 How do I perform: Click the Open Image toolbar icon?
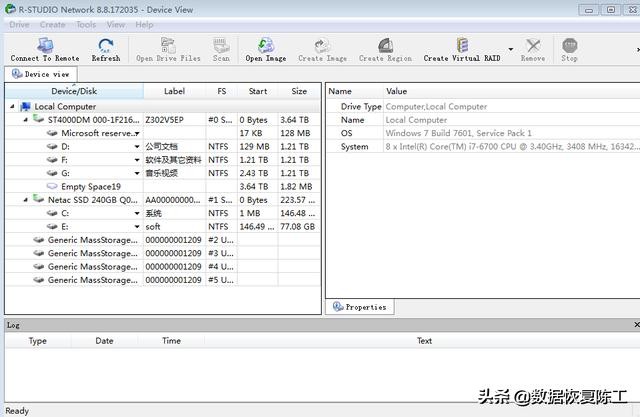(266, 45)
